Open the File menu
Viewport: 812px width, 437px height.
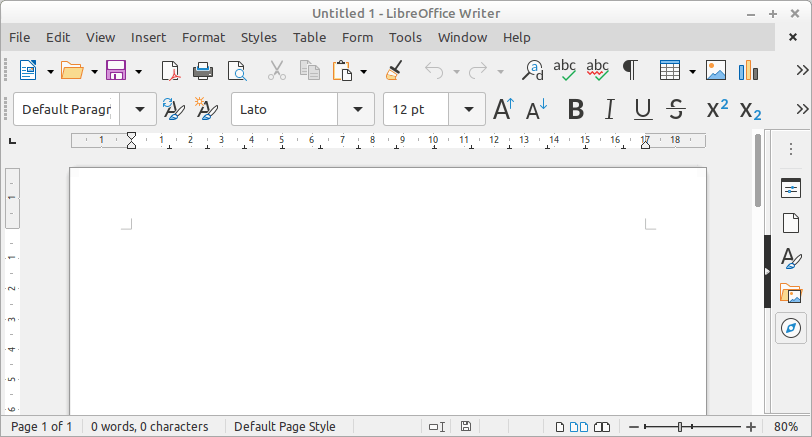(x=20, y=37)
